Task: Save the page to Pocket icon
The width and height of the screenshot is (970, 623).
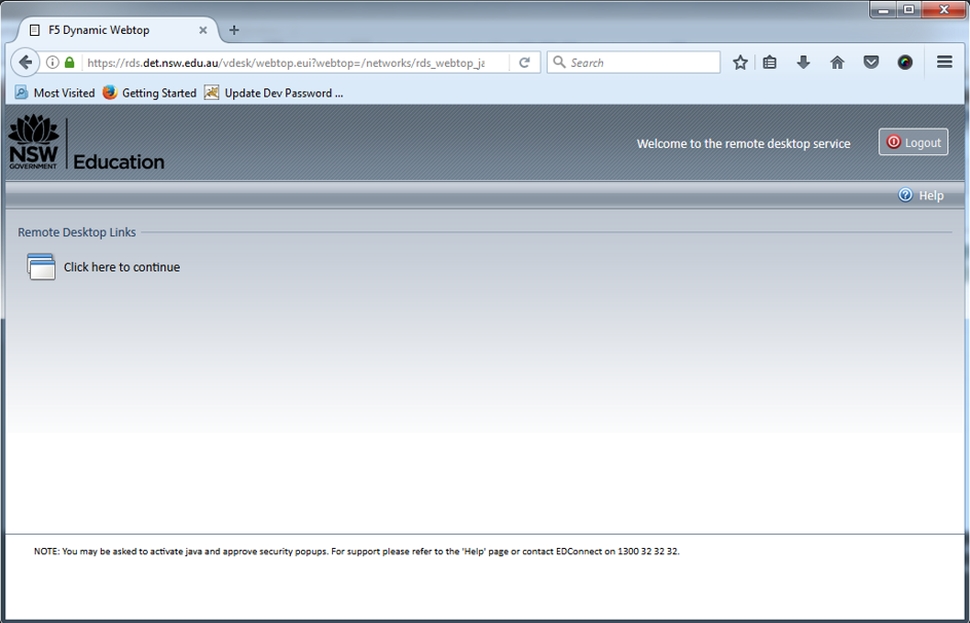Action: (x=871, y=62)
